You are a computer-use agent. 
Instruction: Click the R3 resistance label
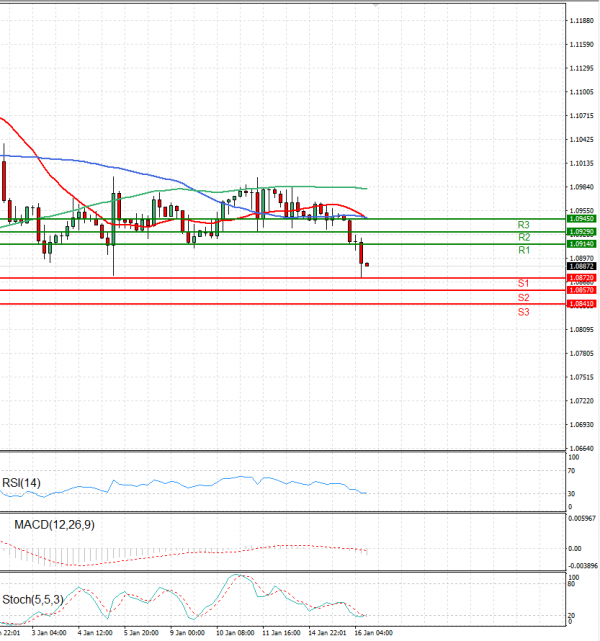pos(523,225)
